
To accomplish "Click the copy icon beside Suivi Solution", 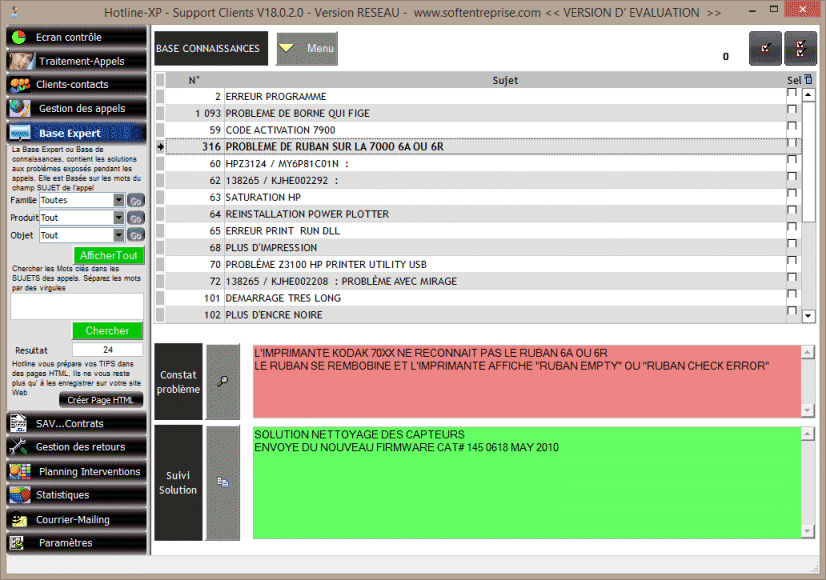I will coord(222,482).
